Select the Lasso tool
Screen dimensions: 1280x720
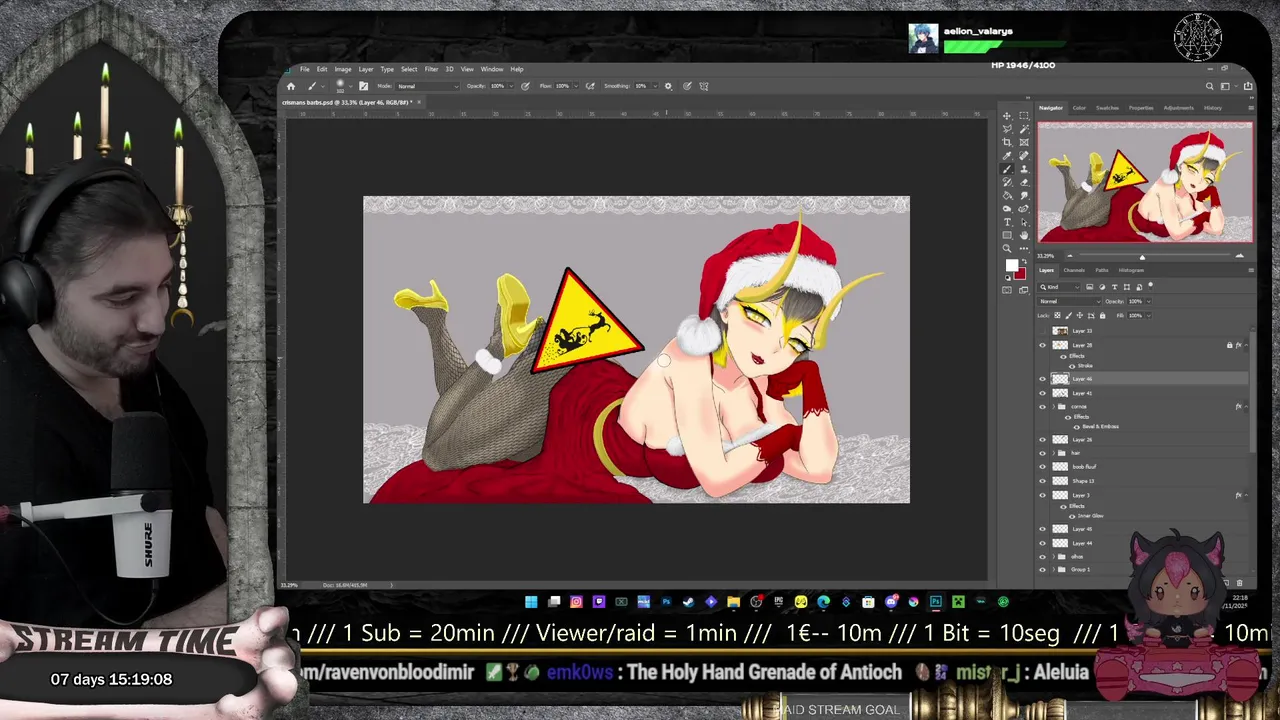(x=1007, y=129)
